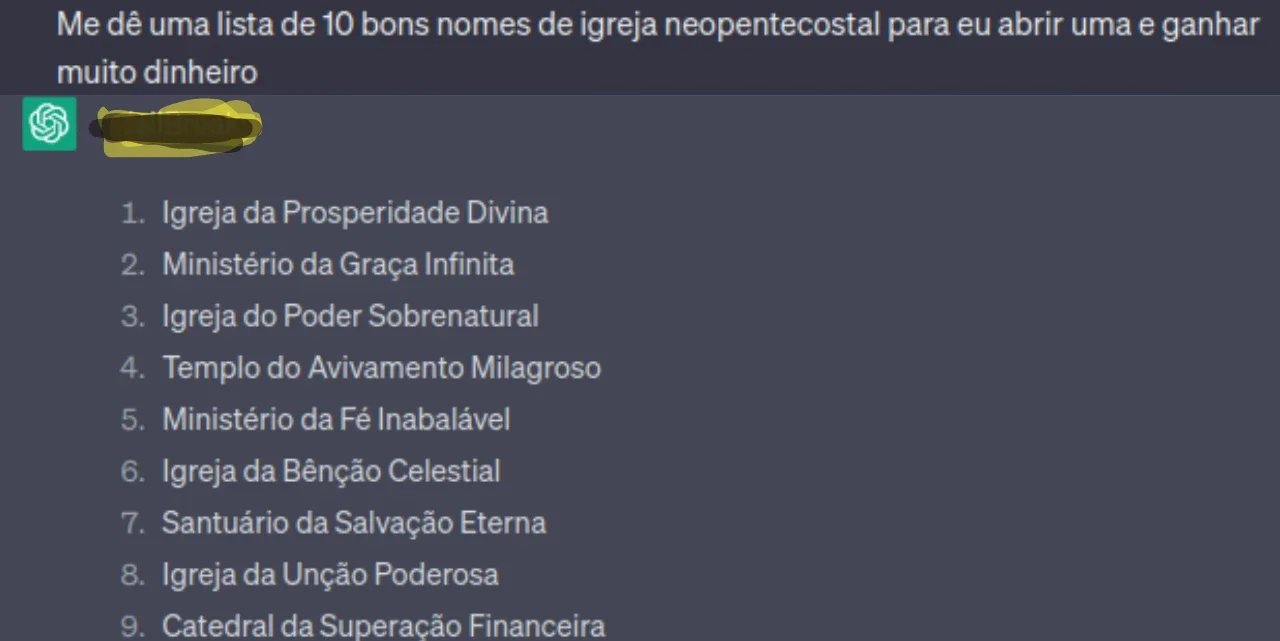
Task: Click 'Ministério da Graça Infinita' entry
Action: (x=338, y=264)
